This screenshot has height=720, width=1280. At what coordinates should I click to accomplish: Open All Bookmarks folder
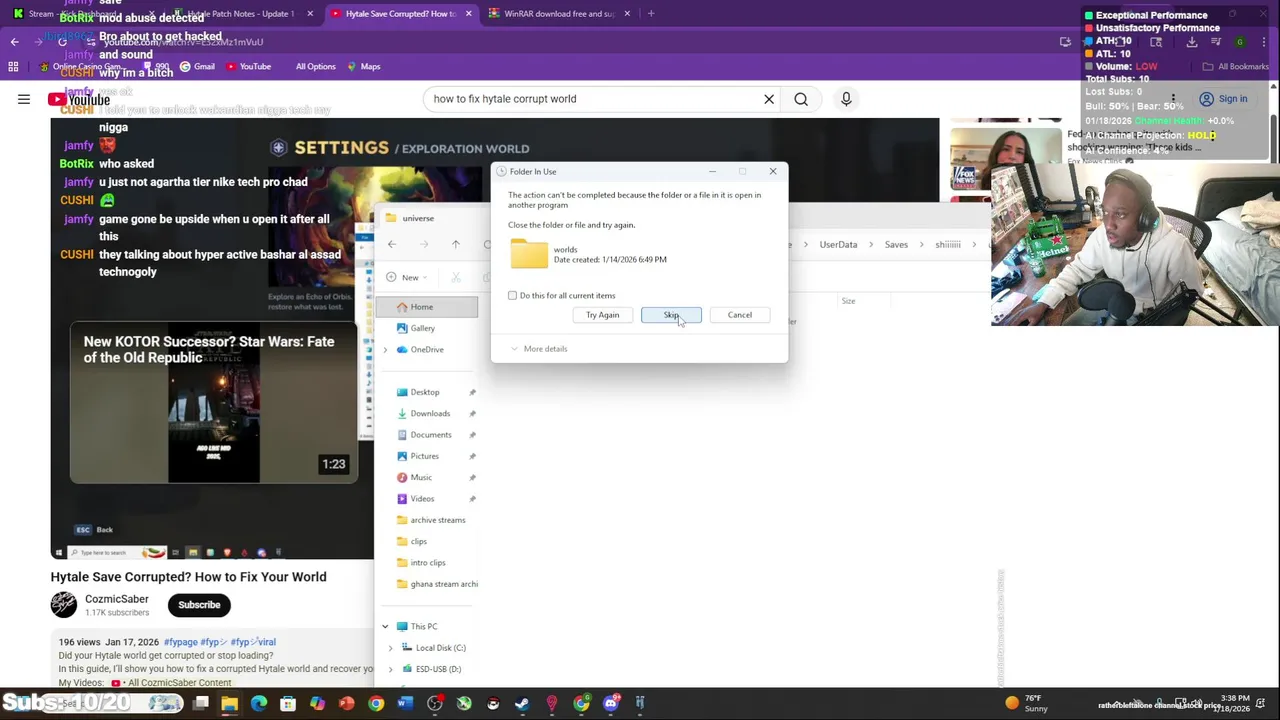pyautogui.click(x=1236, y=67)
